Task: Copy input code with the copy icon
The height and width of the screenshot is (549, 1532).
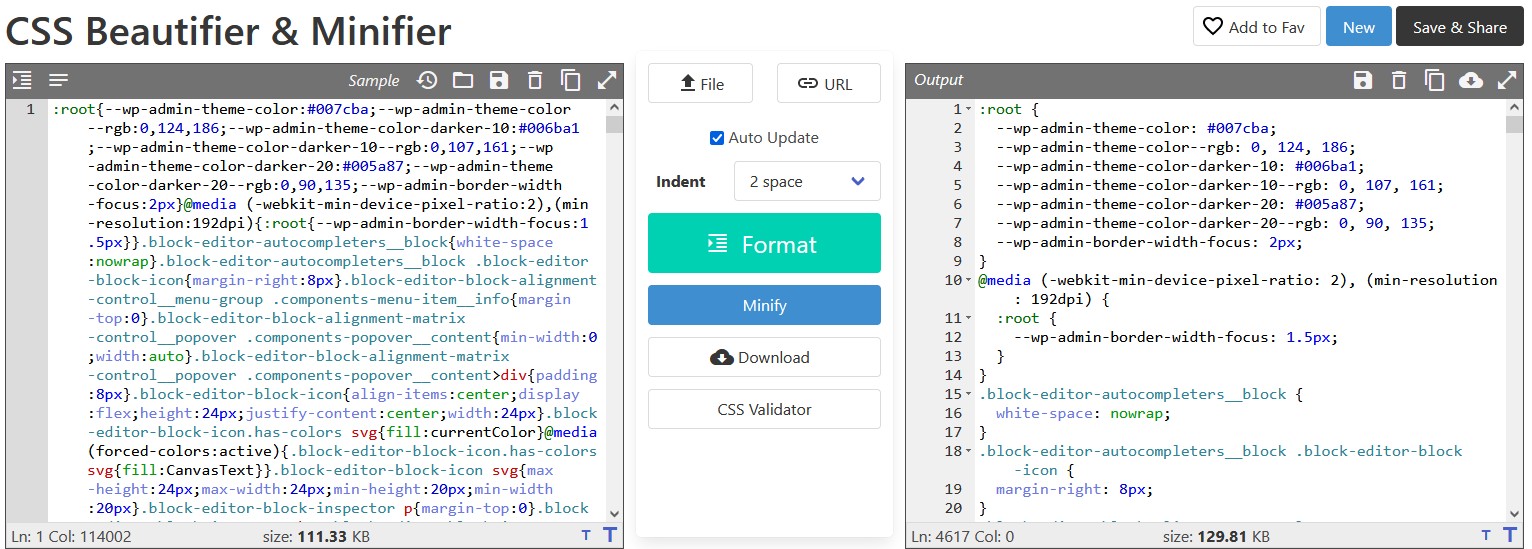Action: click(571, 80)
